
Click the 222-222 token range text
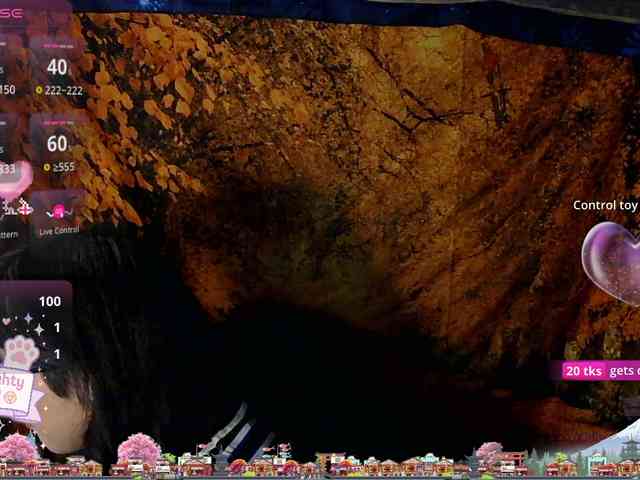pyautogui.click(x=64, y=90)
